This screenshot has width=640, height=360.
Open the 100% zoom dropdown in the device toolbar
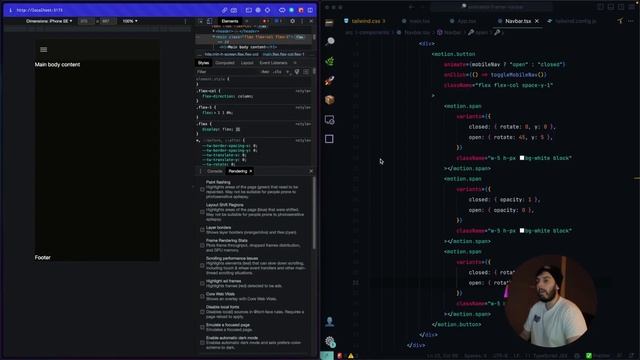tap(130, 21)
